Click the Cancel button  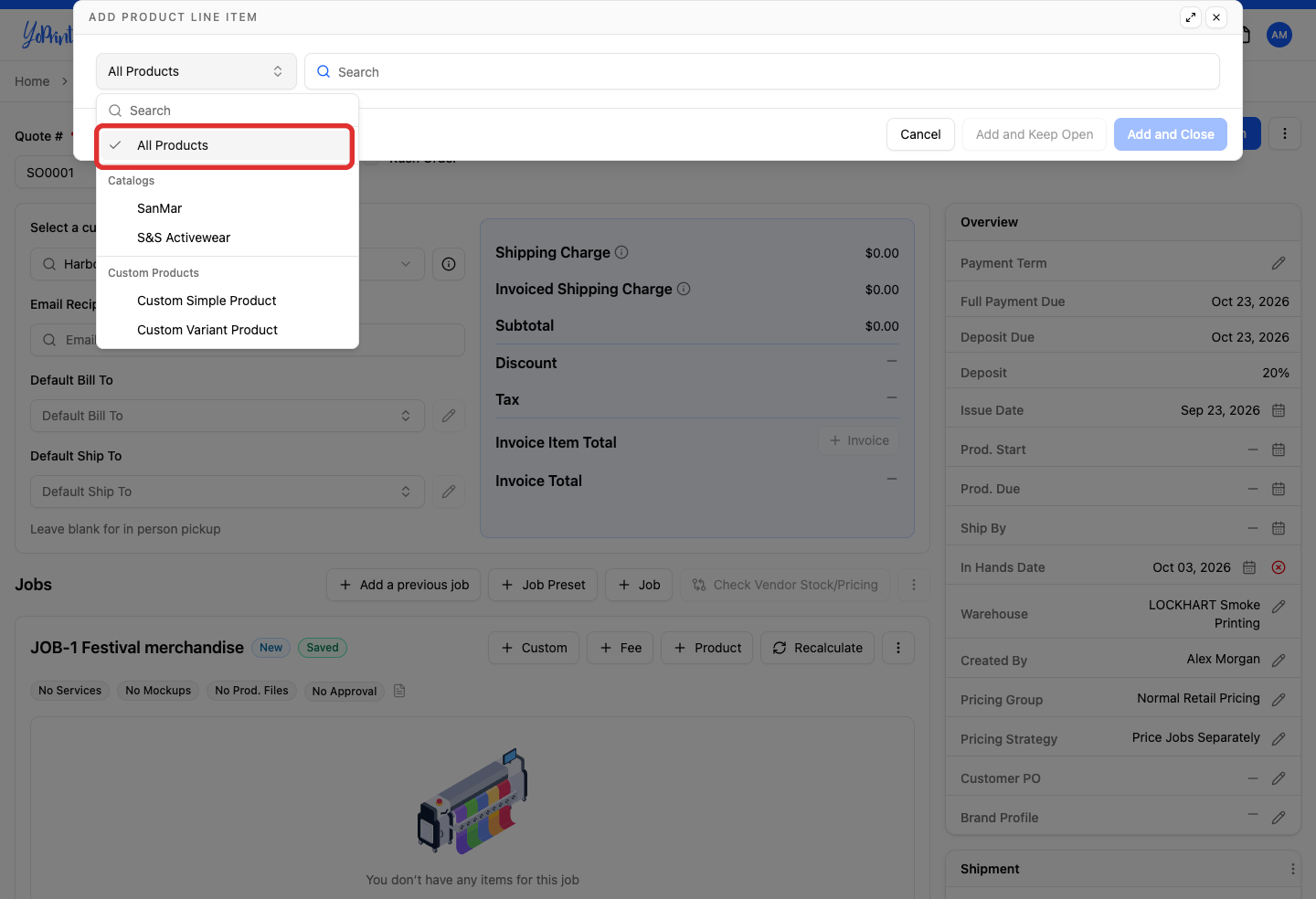[x=920, y=134]
